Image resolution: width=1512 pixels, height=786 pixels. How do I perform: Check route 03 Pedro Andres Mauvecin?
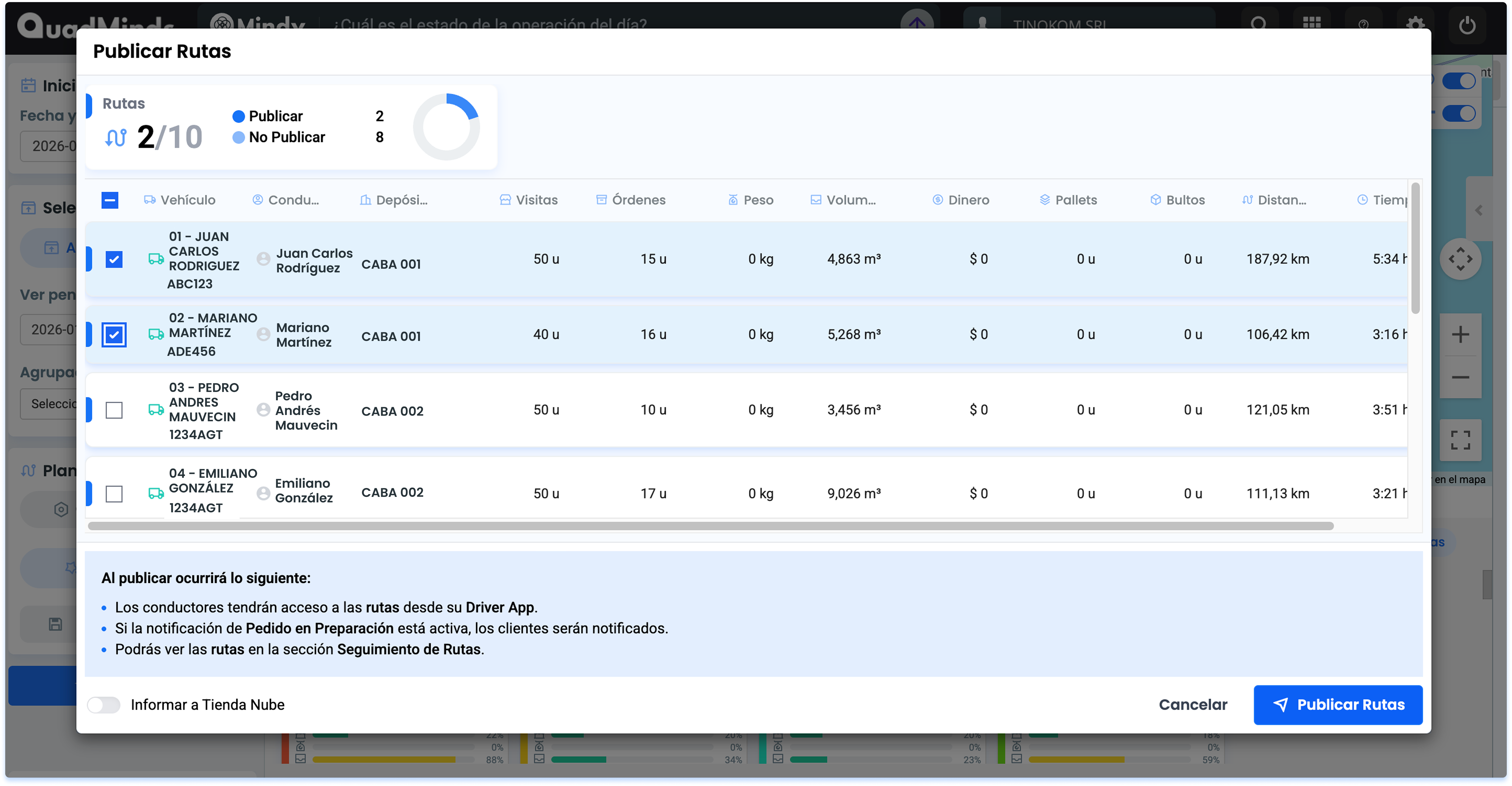coord(114,410)
